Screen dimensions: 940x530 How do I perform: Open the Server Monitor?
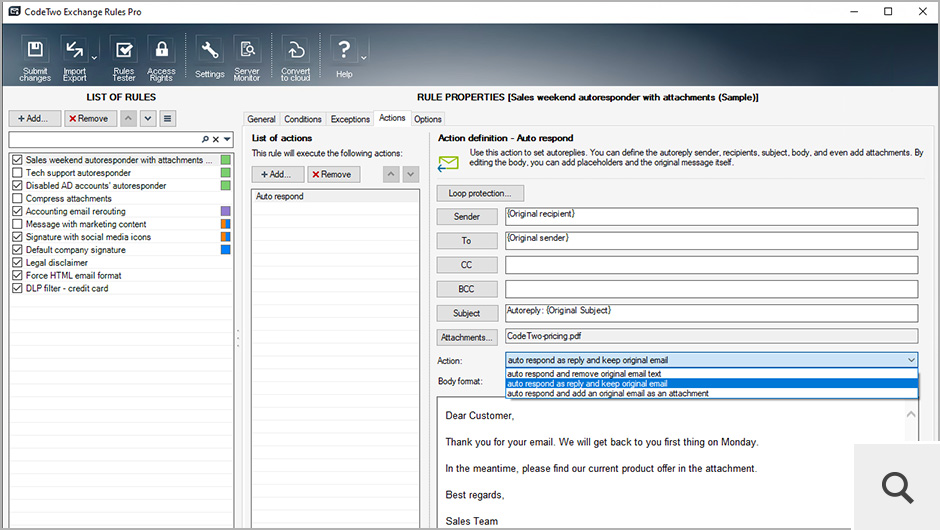[x=246, y=59]
